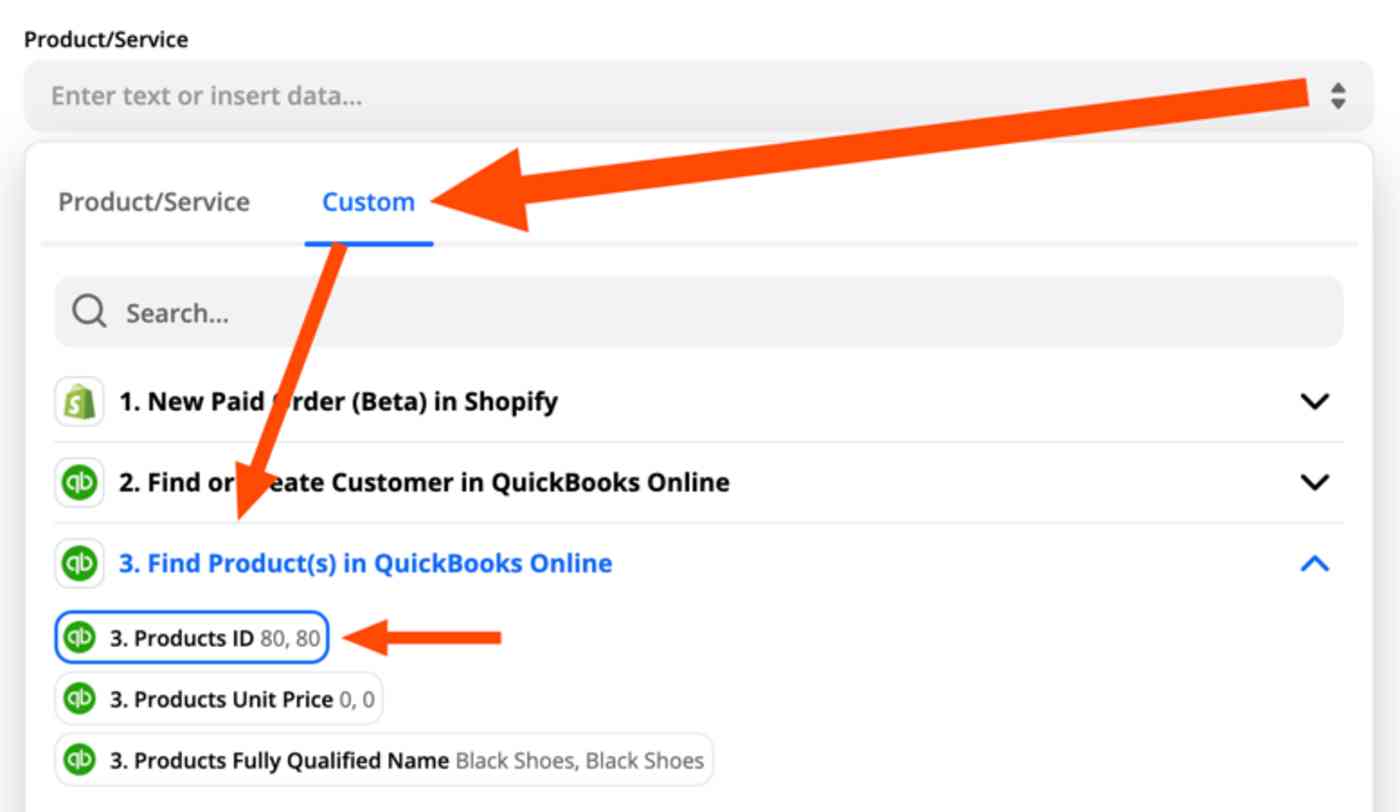Switch to the Product/Service tab
Viewport: 1400px width, 812px height.
(154, 202)
